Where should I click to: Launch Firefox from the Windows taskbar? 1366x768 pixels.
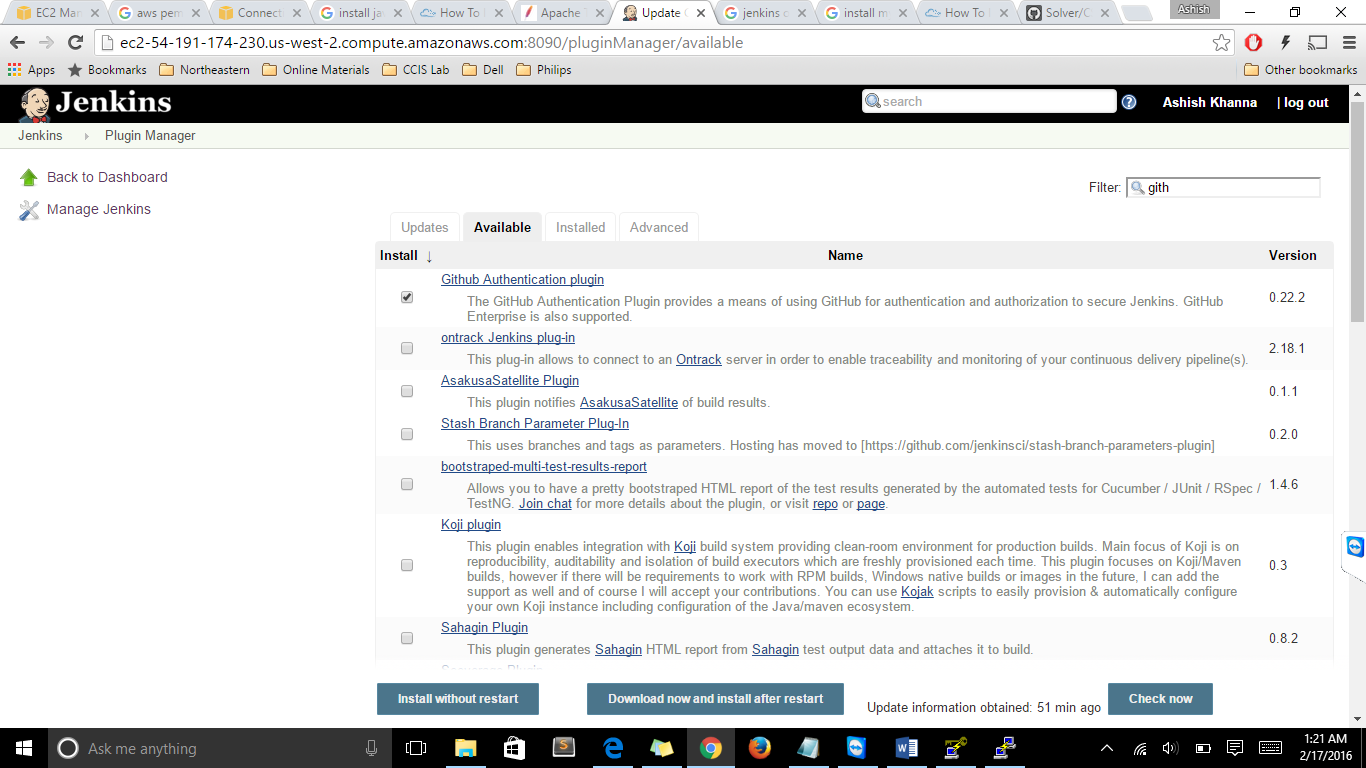coord(759,748)
